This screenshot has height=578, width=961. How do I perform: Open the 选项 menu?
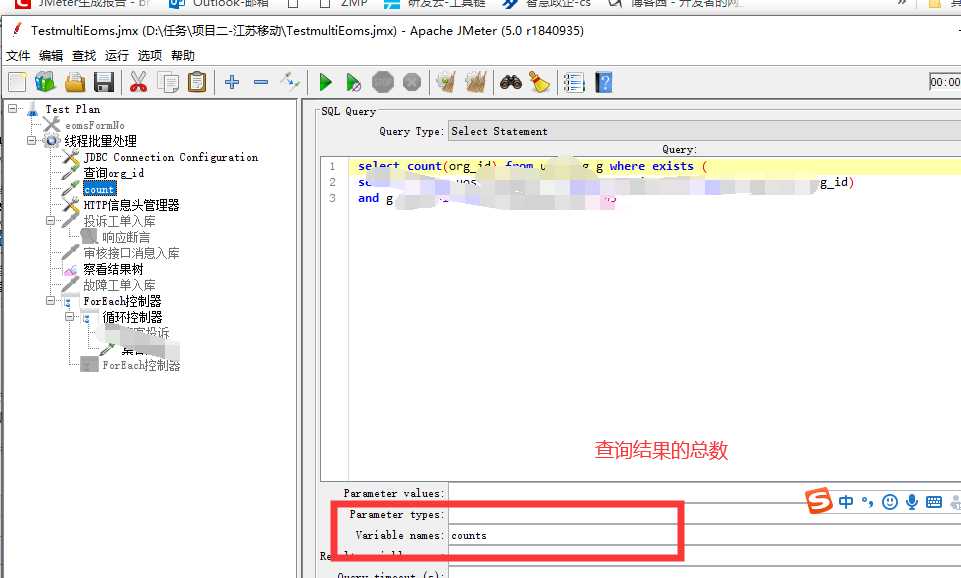tap(150, 56)
